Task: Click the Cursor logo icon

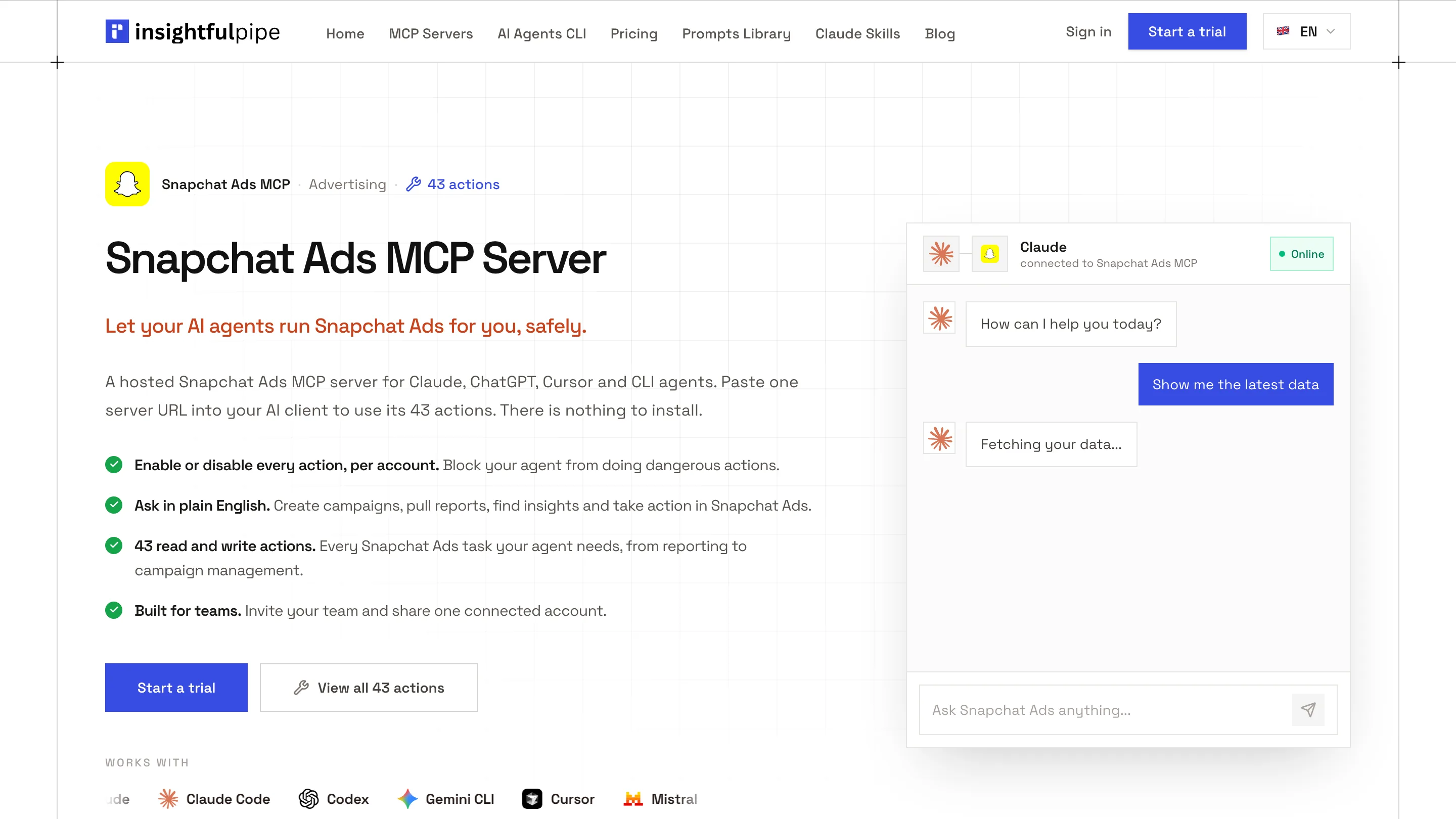Action: (x=532, y=799)
